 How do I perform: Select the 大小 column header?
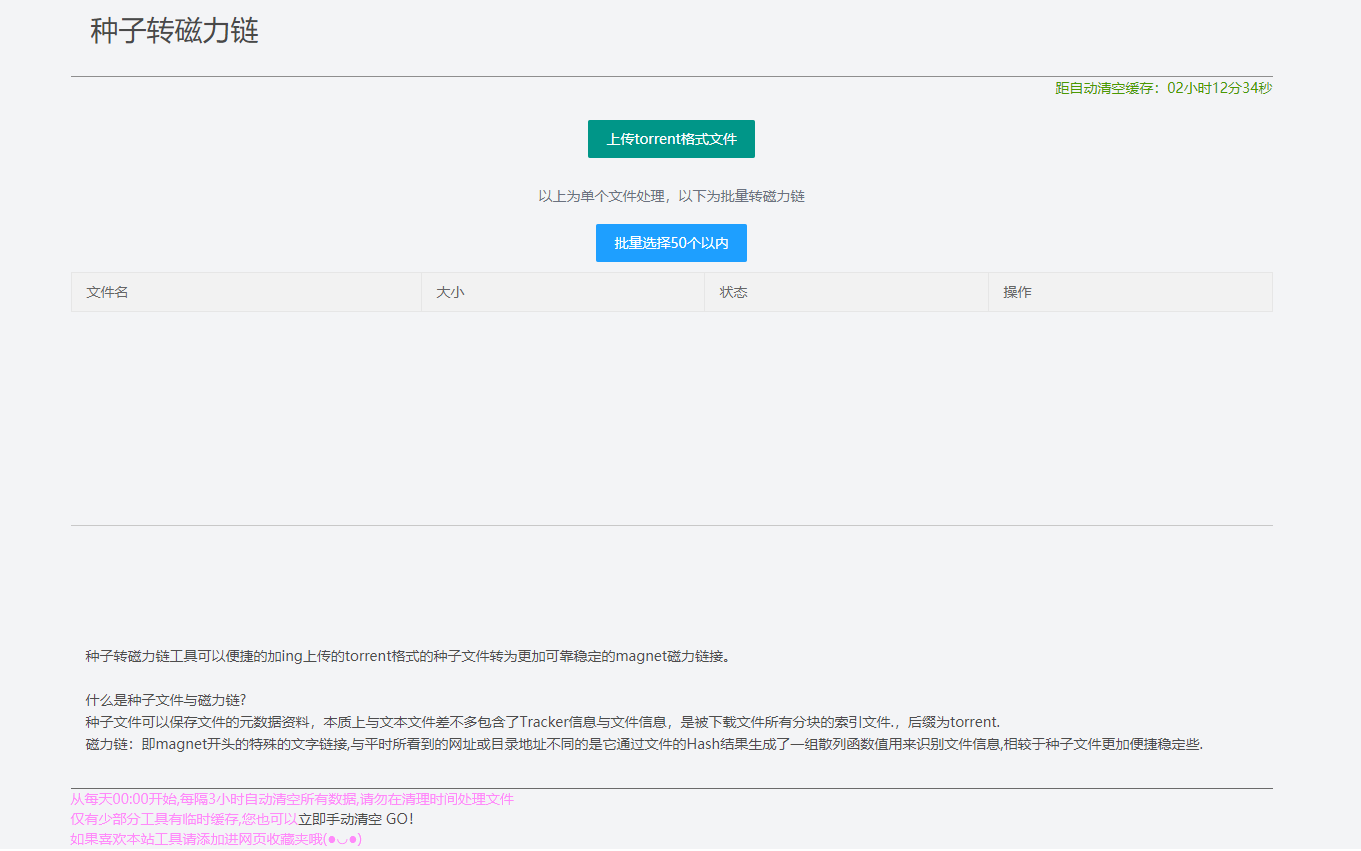(x=450, y=292)
